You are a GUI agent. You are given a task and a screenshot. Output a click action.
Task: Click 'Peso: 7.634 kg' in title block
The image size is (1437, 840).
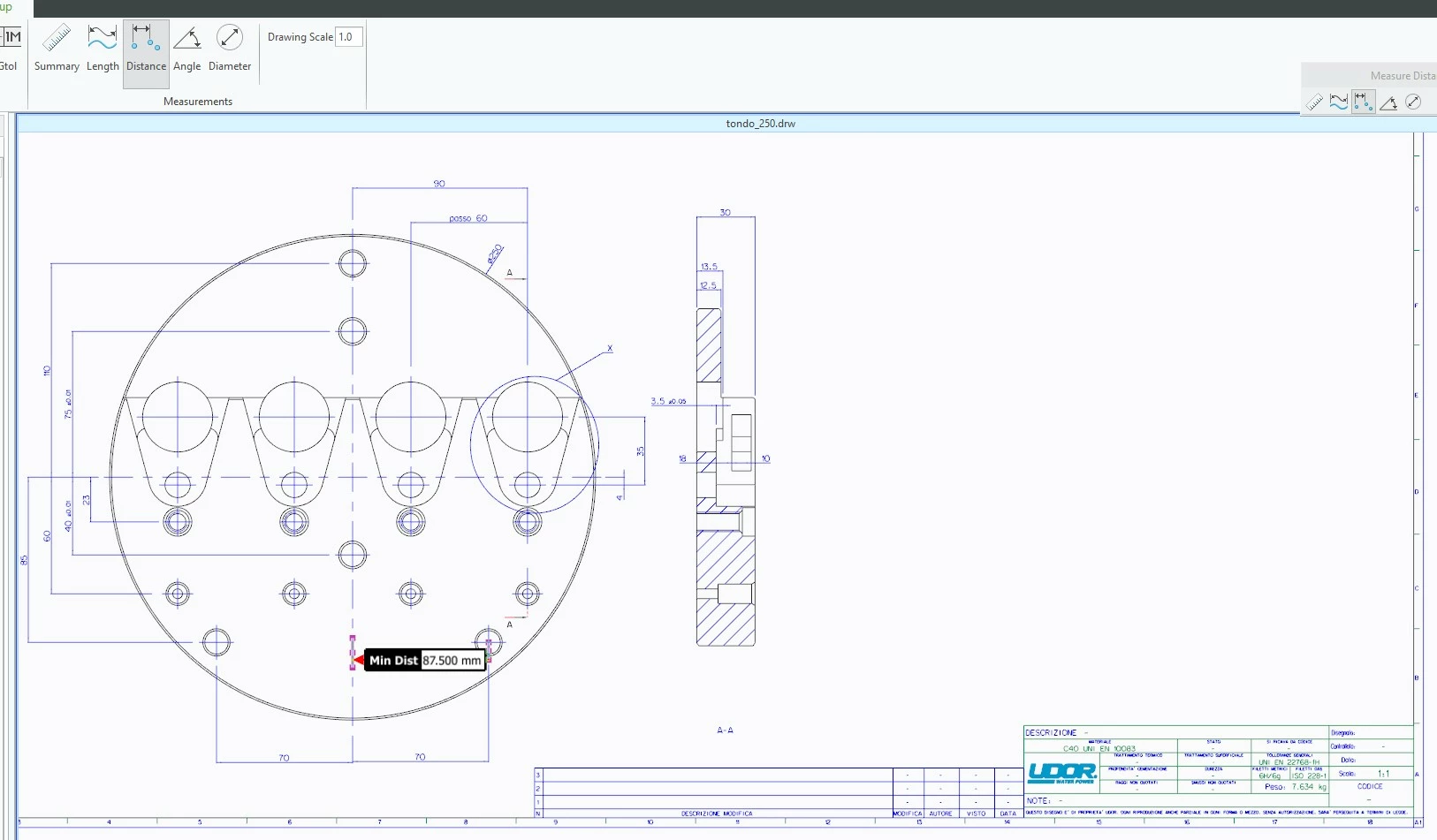[1295, 787]
